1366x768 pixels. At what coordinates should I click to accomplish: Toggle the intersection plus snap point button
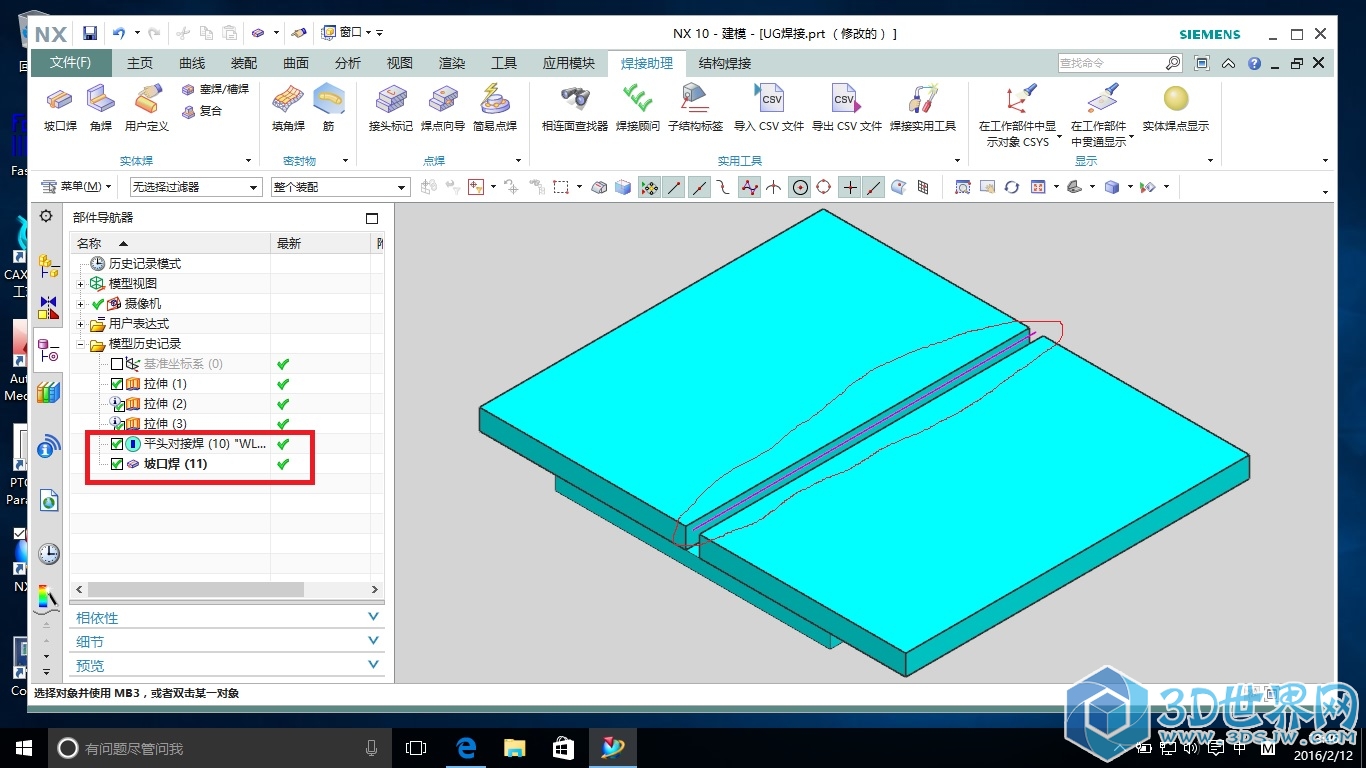[x=850, y=187]
